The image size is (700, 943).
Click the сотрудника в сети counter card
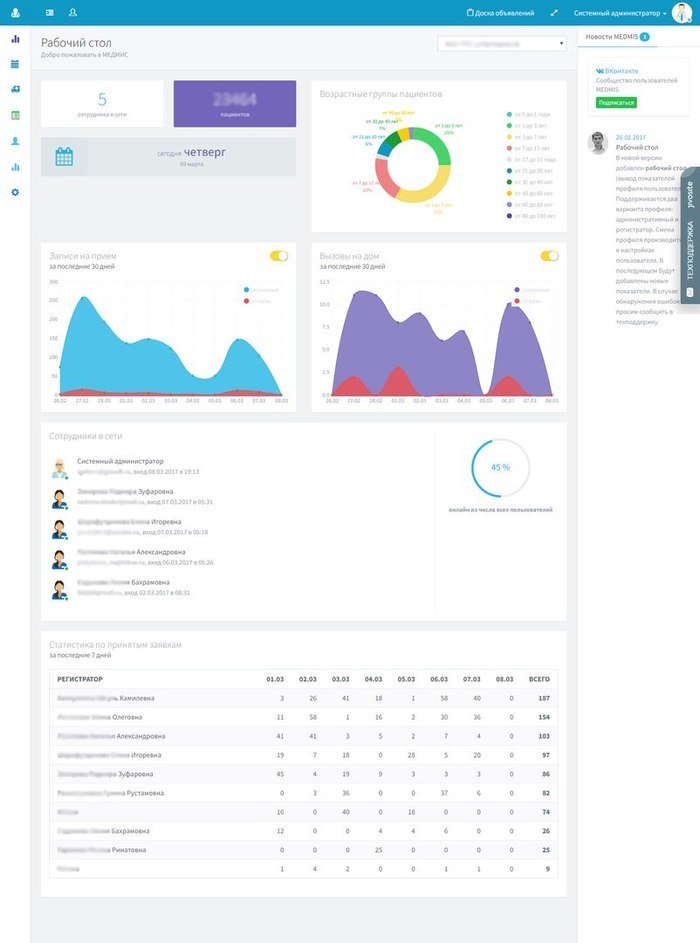pyautogui.click(x=102, y=103)
